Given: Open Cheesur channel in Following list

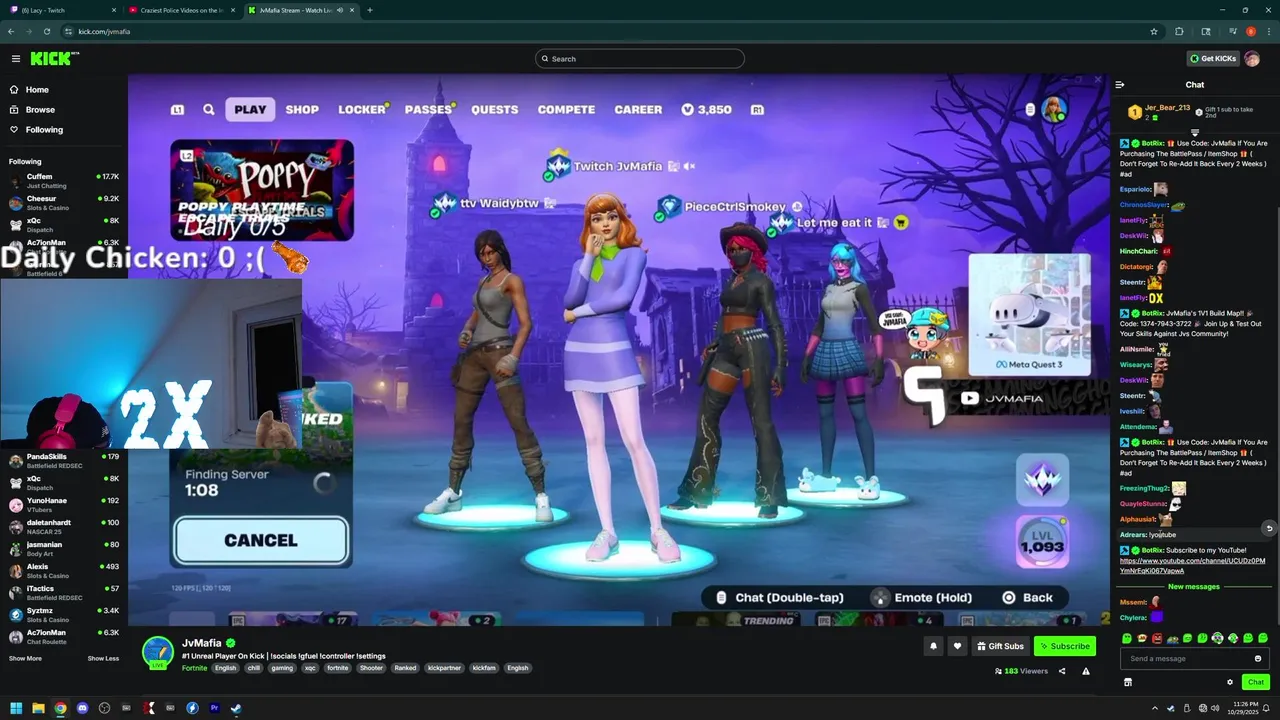Looking at the screenshot, I should pyautogui.click(x=63, y=202).
